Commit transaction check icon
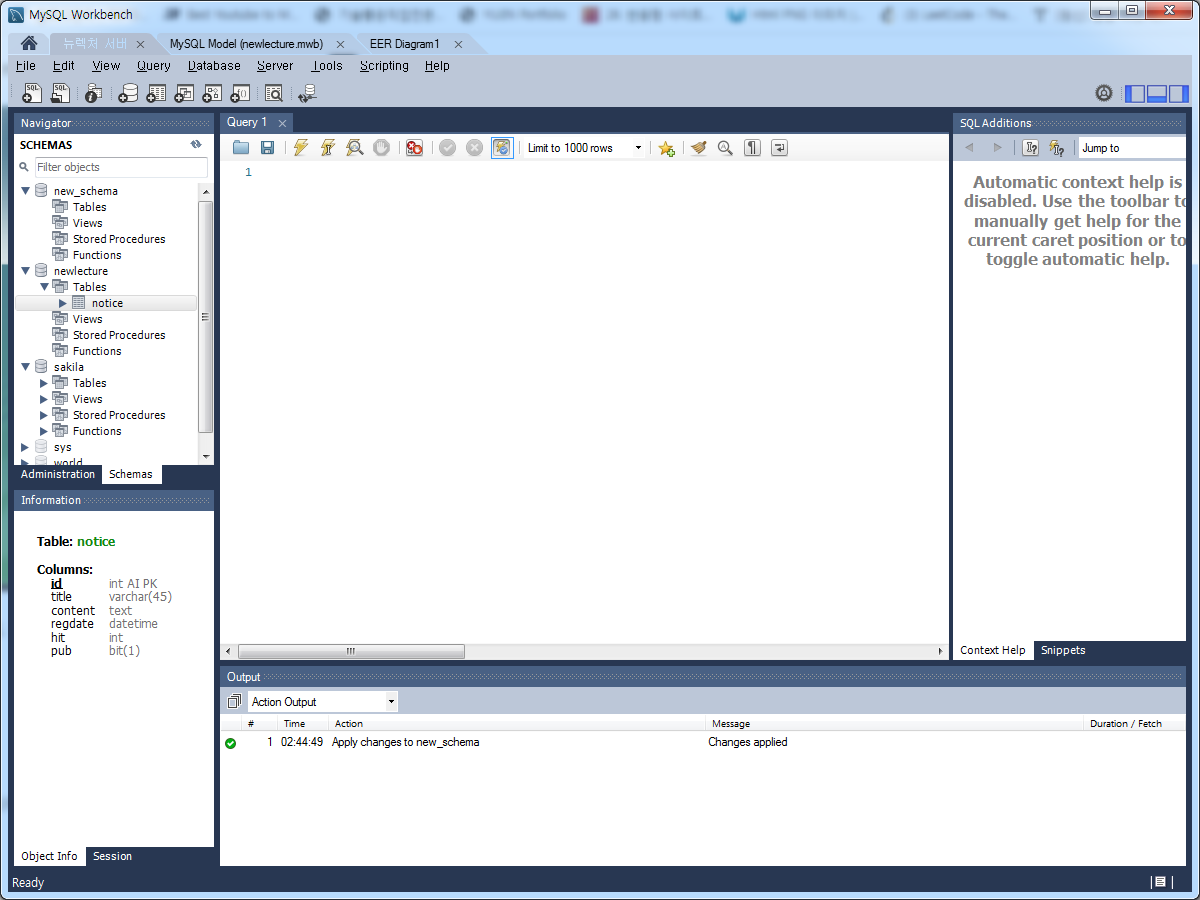Viewport: 1200px width, 900px height. (x=447, y=148)
